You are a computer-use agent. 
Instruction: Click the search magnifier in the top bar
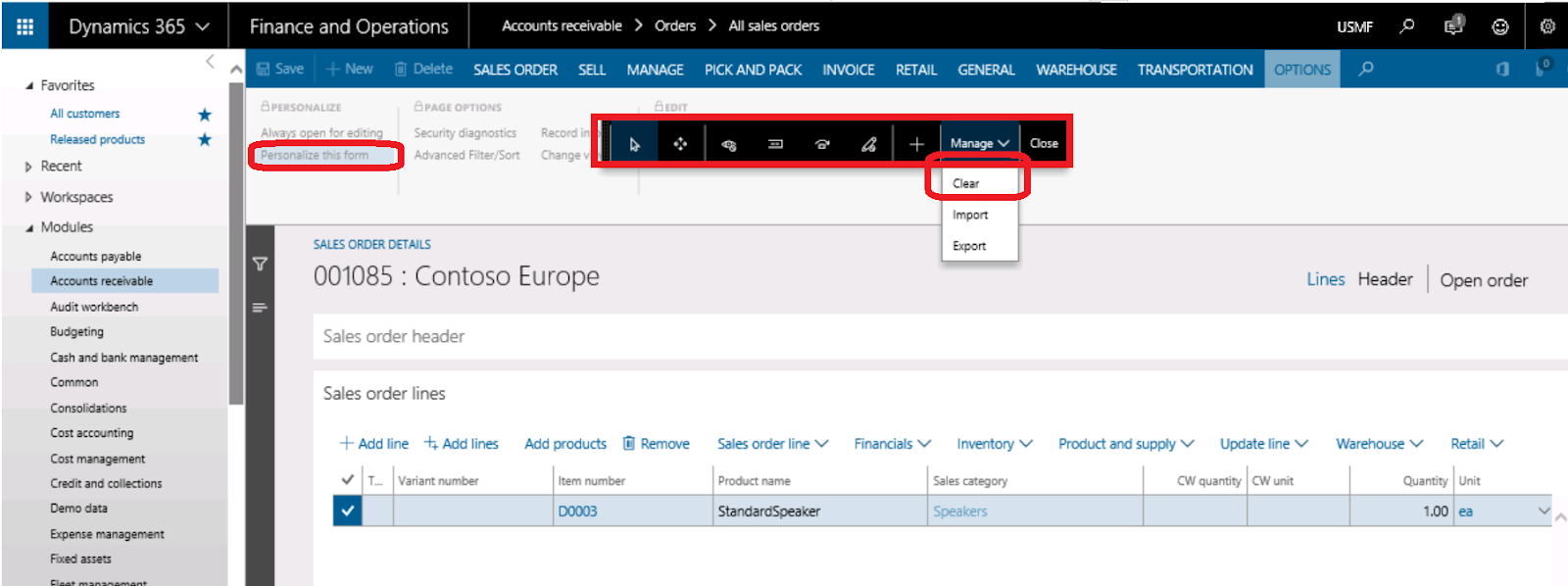pyautogui.click(x=1407, y=26)
